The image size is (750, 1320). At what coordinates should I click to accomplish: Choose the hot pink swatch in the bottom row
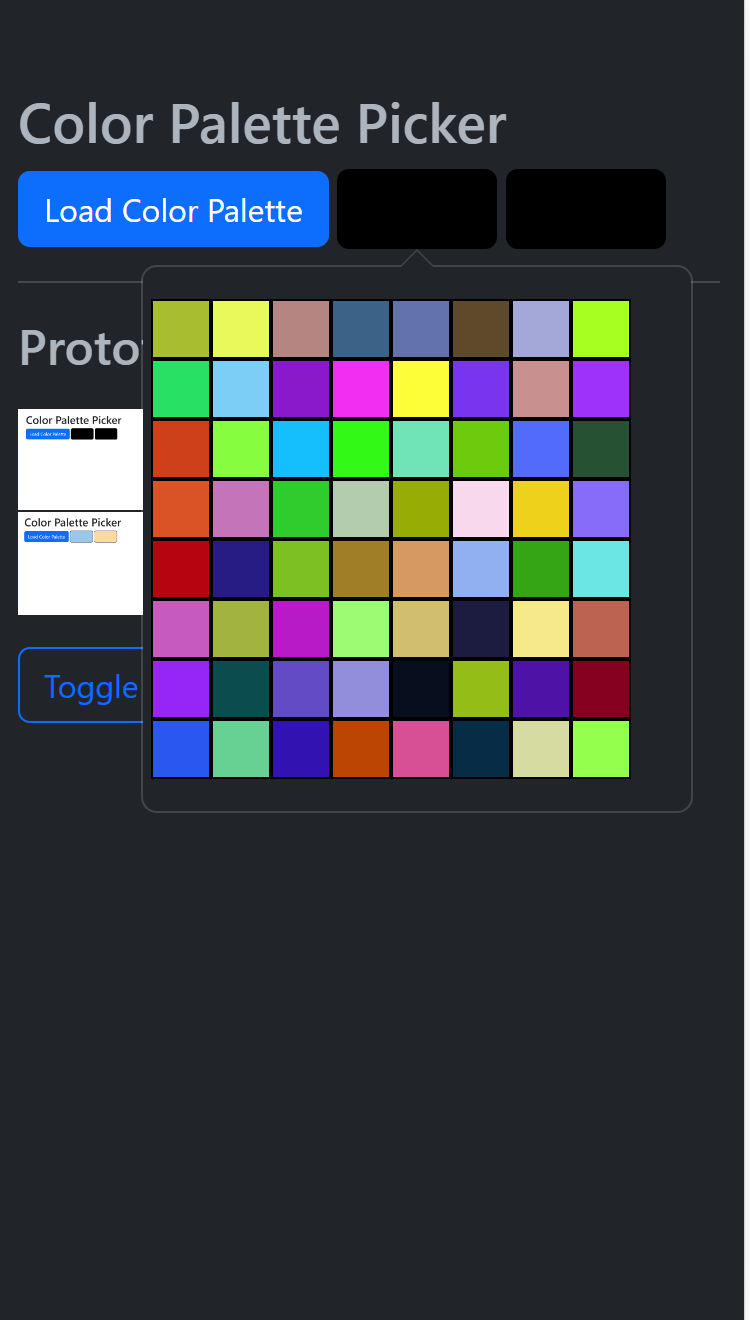[421, 749]
